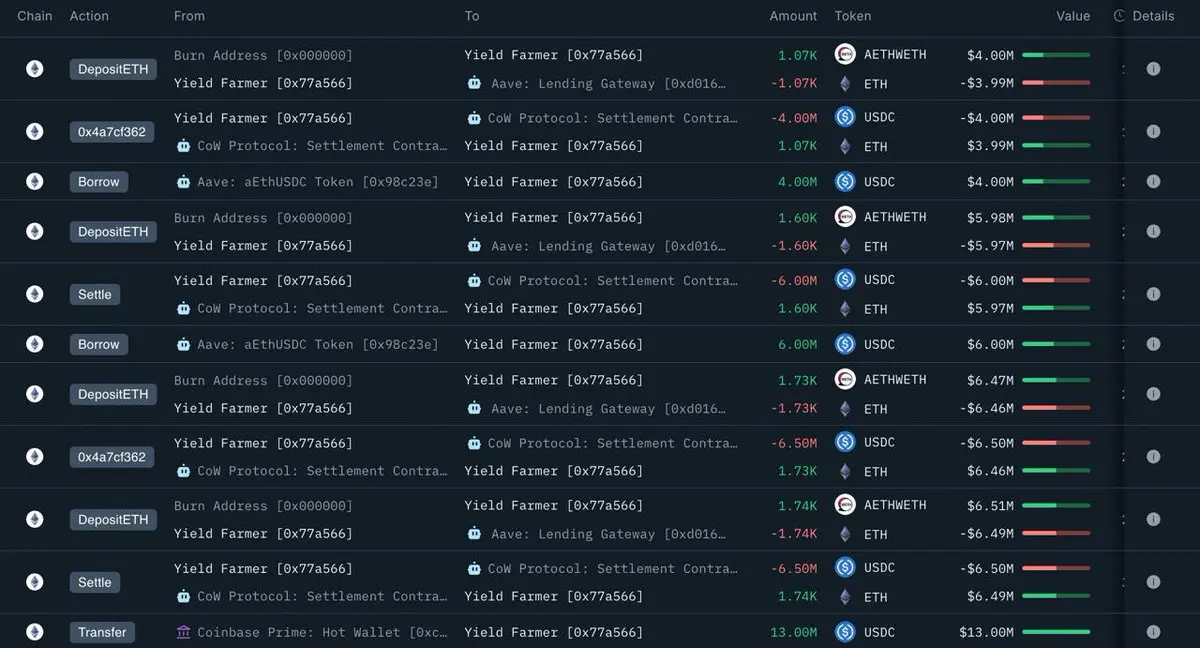1200x648 pixels.
Task: Click the ETH token icon in the $6.49M row
Action: coord(845,596)
